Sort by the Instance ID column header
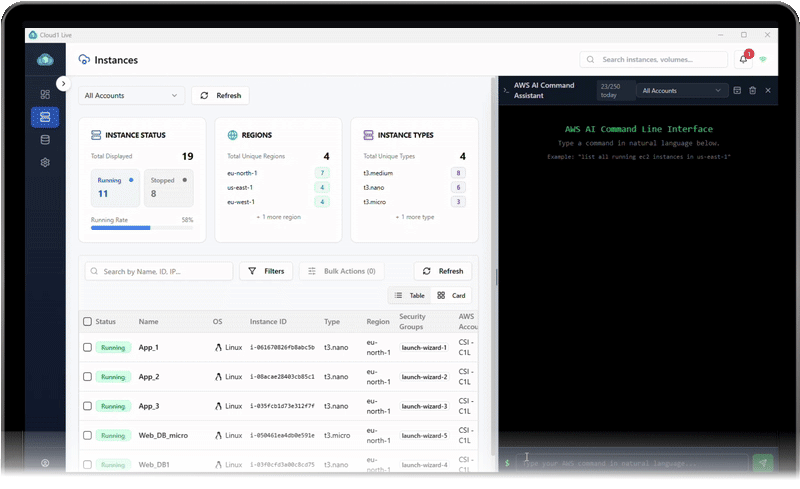800x489 pixels. pyautogui.click(x=268, y=322)
